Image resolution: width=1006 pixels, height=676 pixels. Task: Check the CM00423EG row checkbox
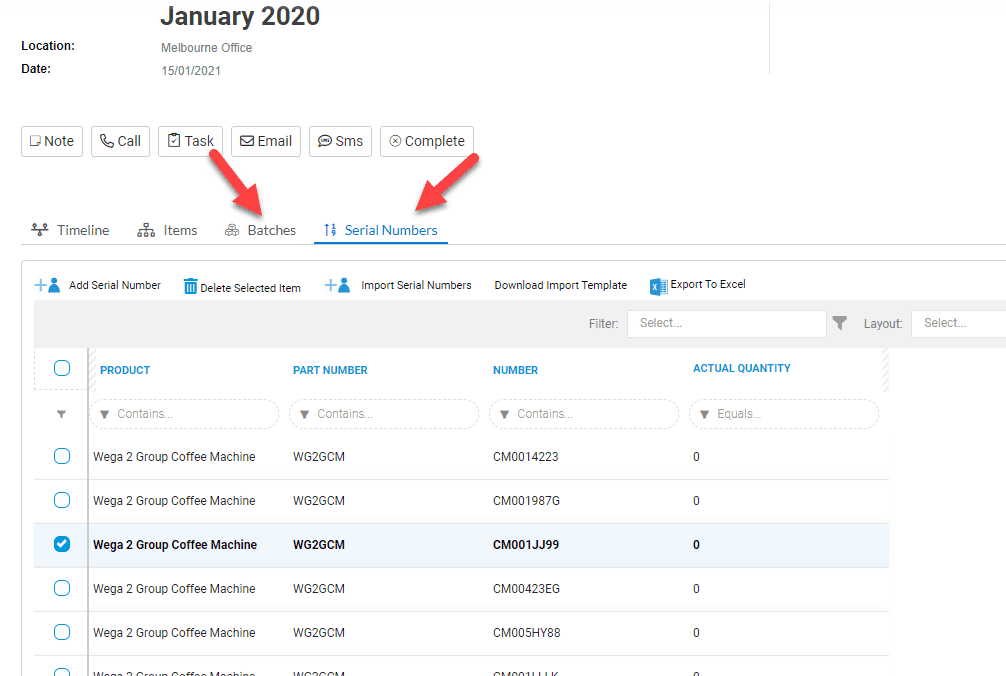point(62,588)
